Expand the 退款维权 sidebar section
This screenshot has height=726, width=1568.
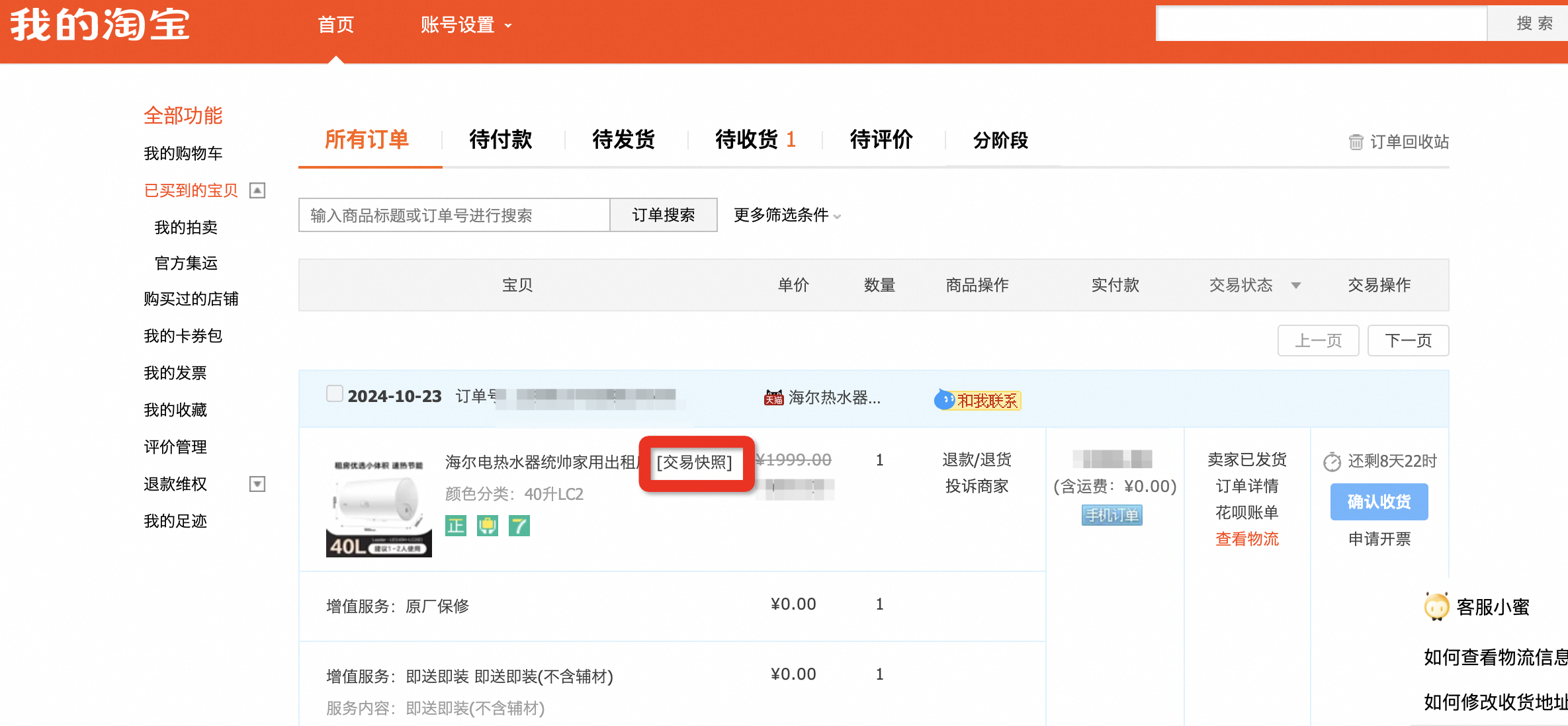point(257,485)
